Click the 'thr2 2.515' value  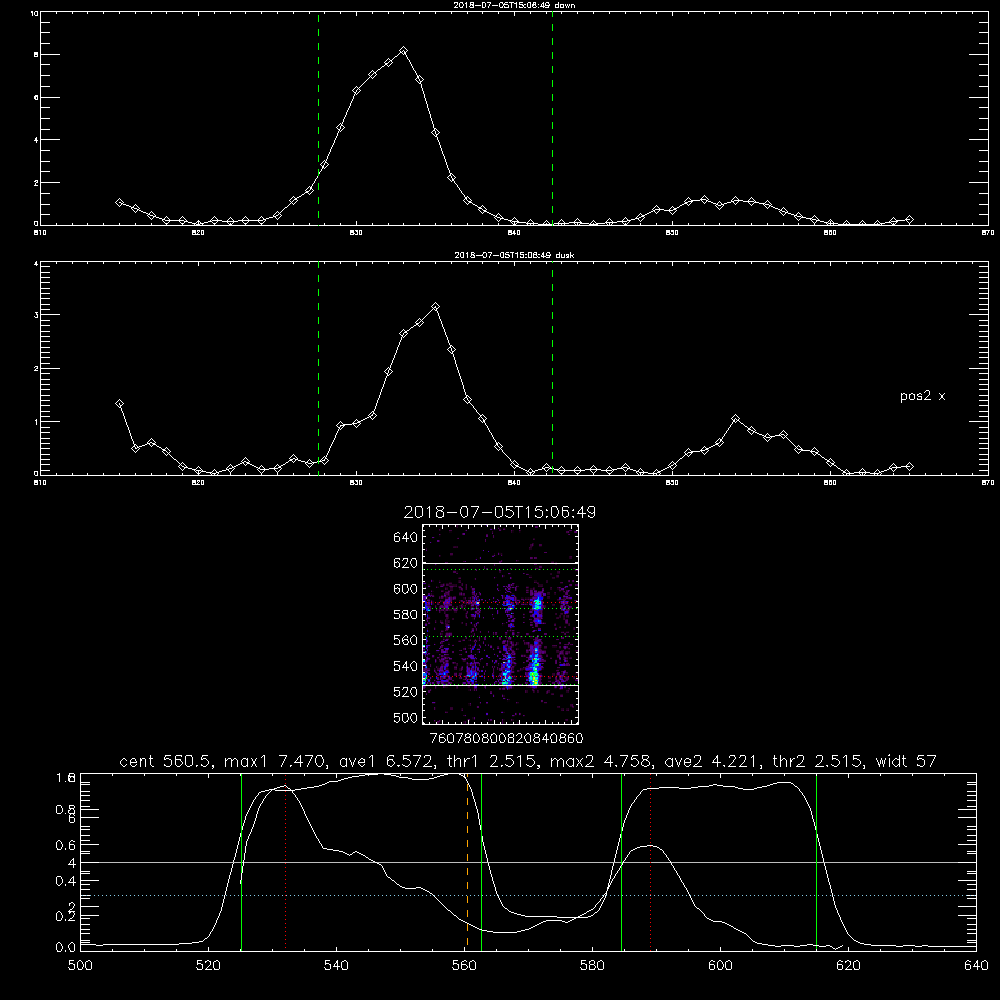point(818,761)
